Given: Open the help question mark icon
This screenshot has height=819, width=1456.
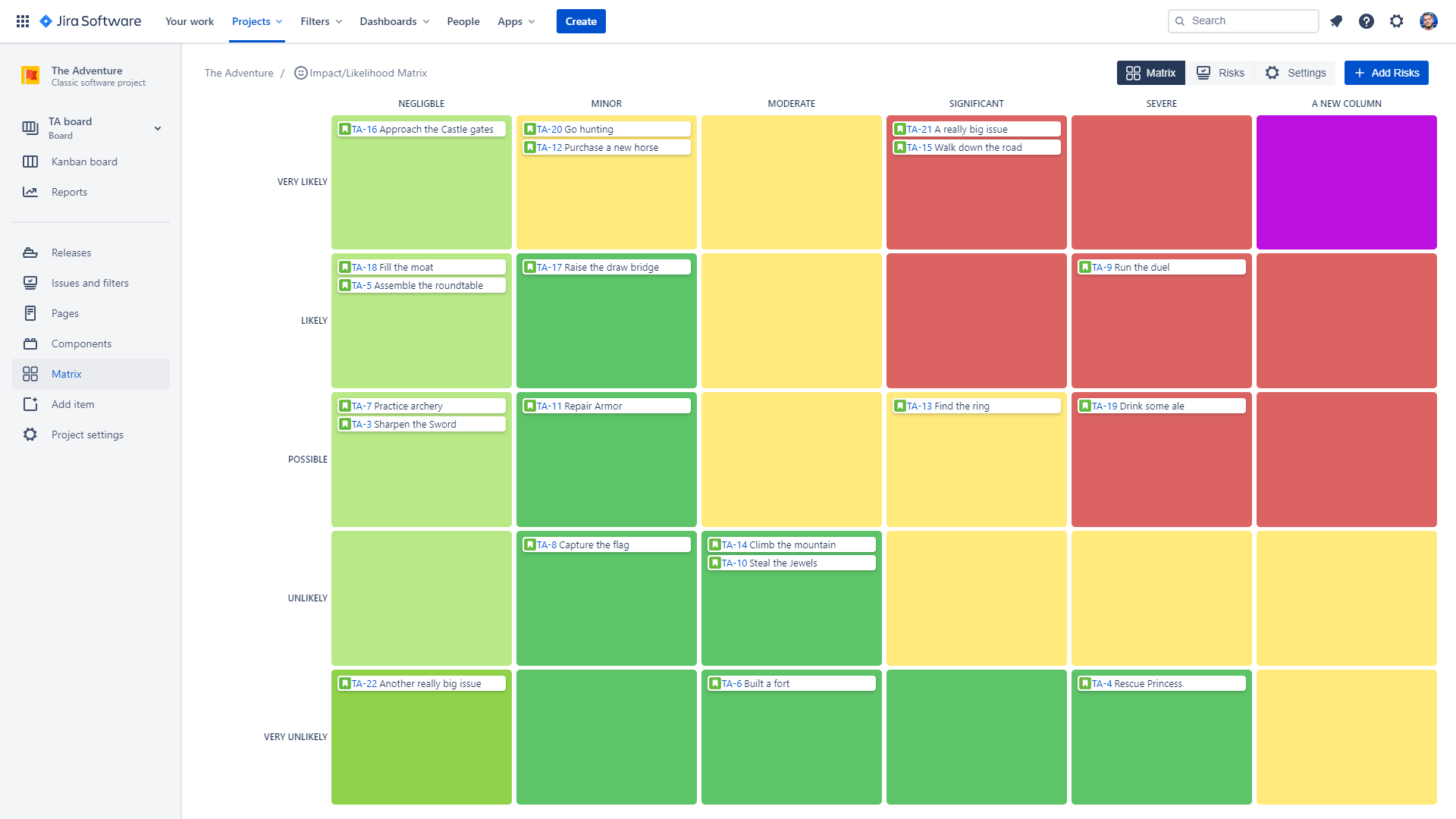Looking at the screenshot, I should click(1367, 21).
